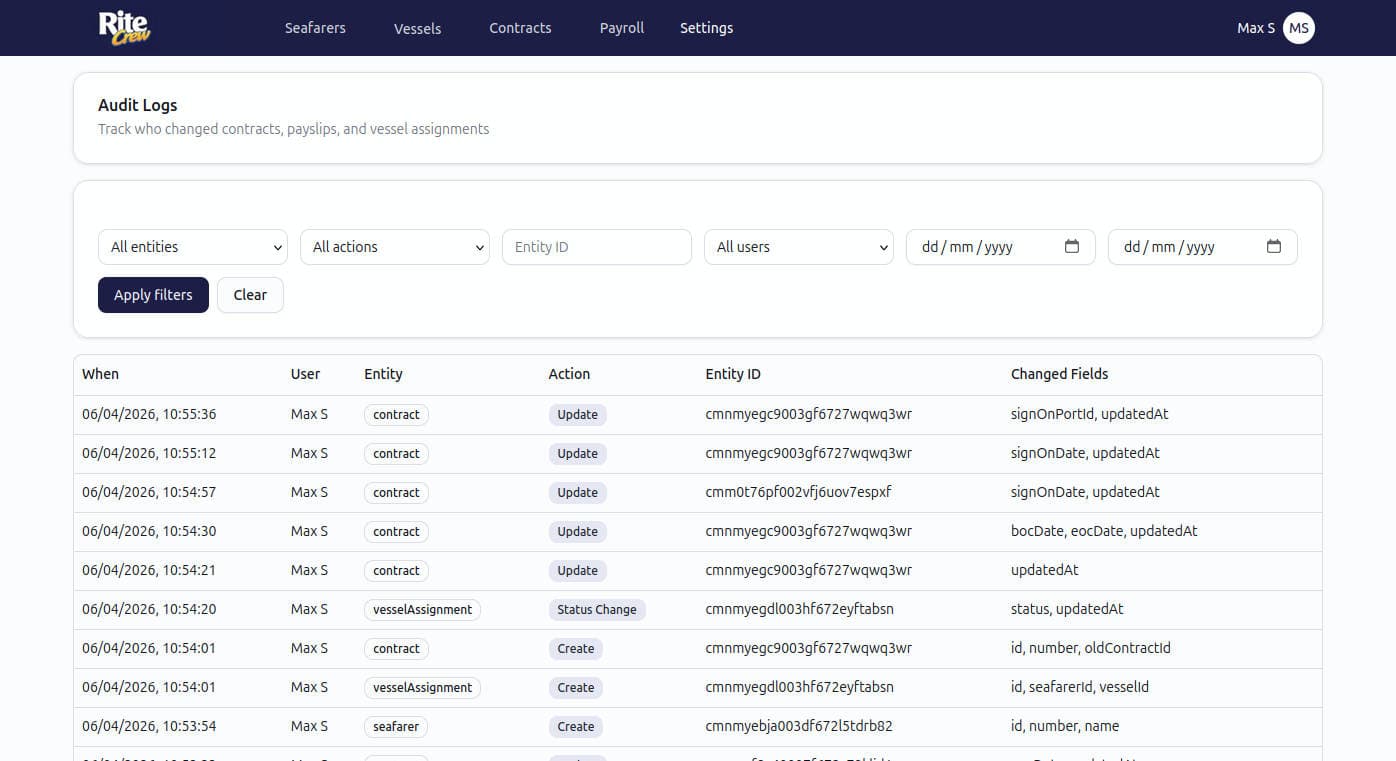The height and width of the screenshot is (761, 1396).
Task: Click the seafarer entity badge
Action: (x=396, y=727)
